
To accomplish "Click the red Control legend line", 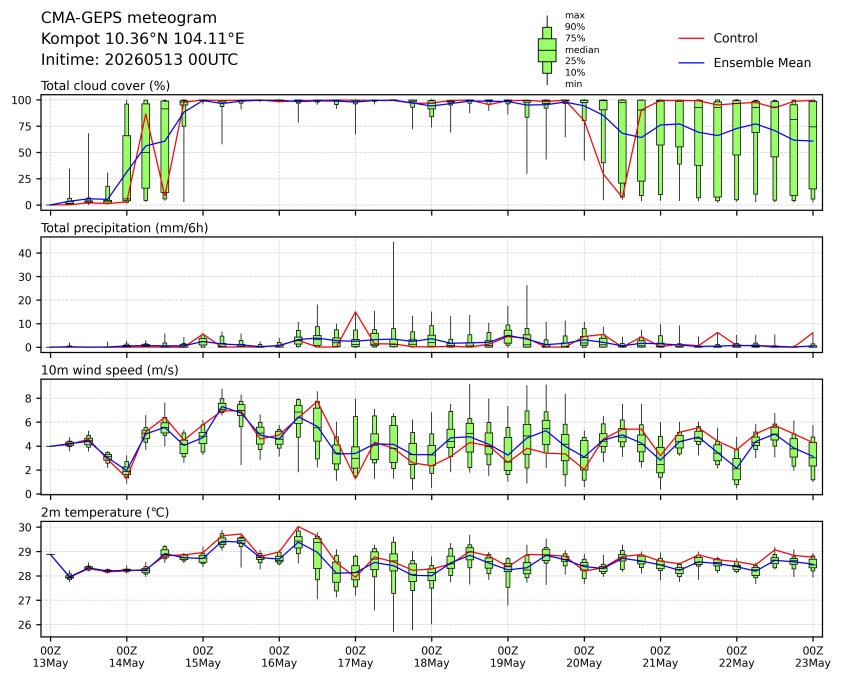I will point(691,39).
